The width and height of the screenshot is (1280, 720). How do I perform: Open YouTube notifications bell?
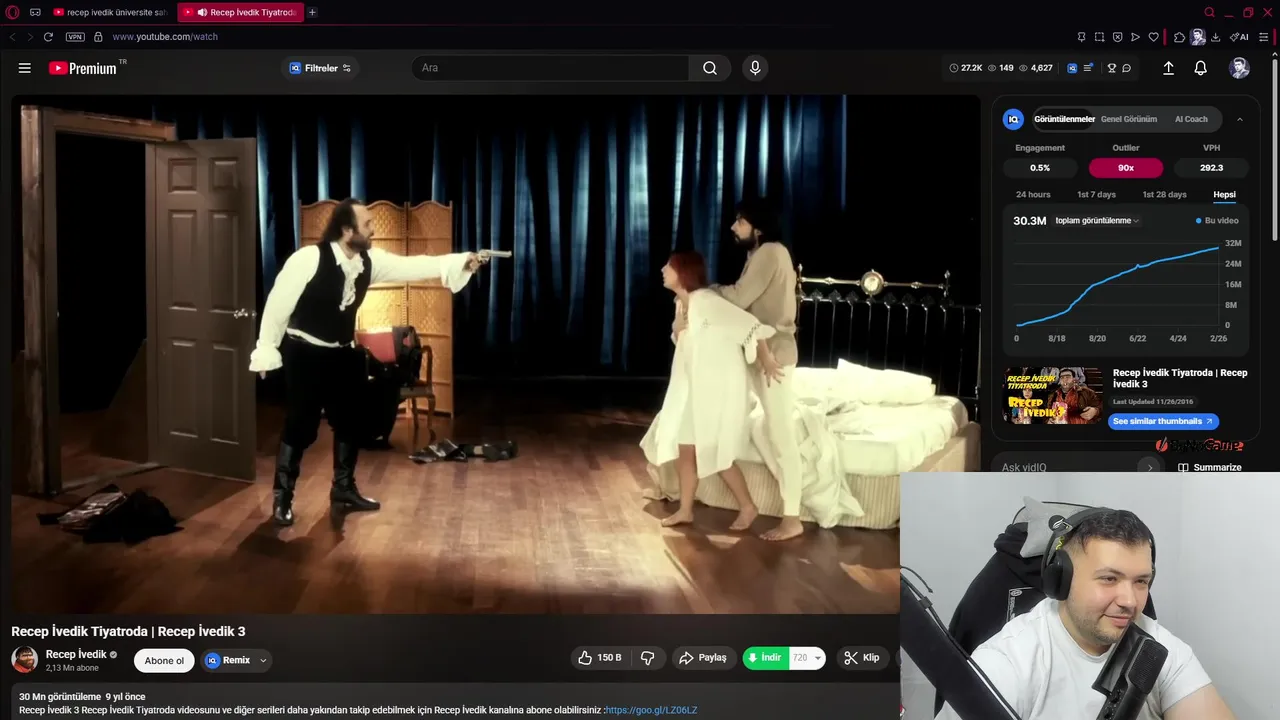click(1200, 68)
